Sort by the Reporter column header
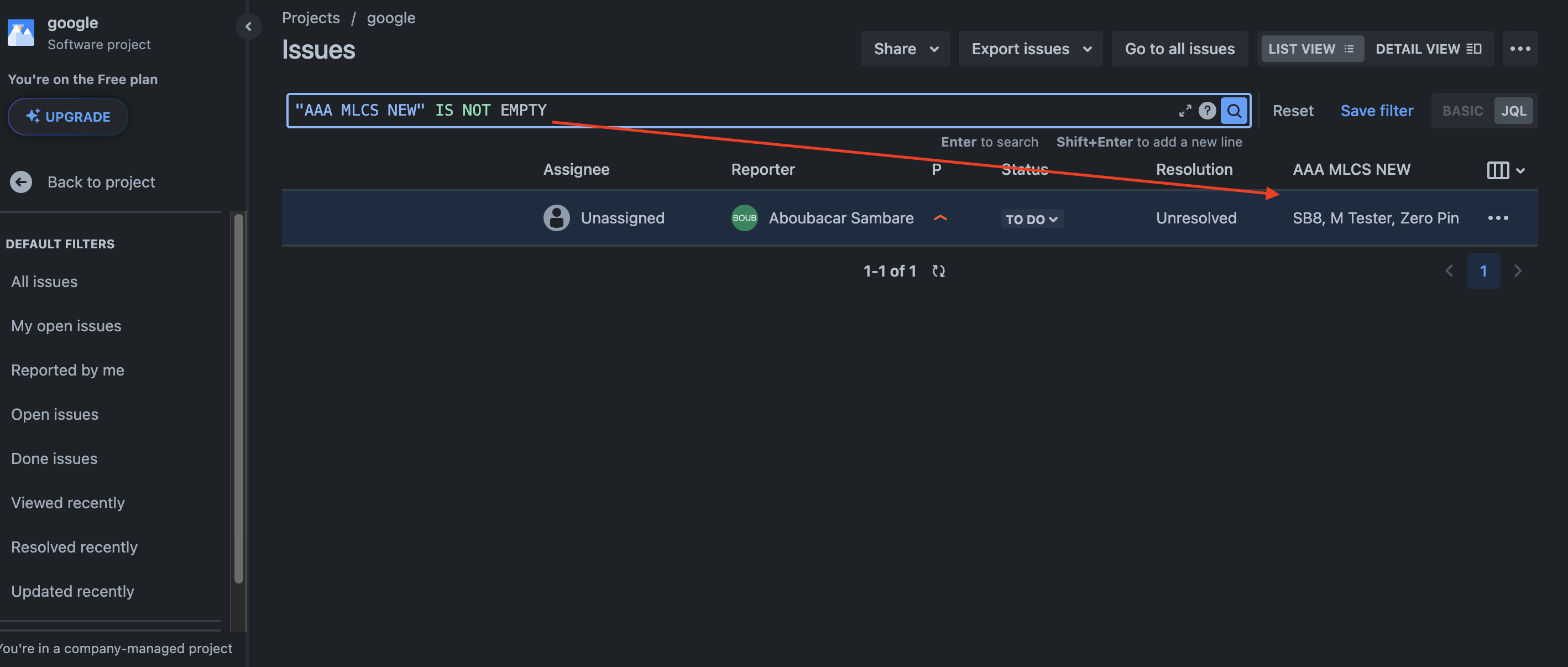Image resolution: width=1568 pixels, height=667 pixels. (762, 169)
